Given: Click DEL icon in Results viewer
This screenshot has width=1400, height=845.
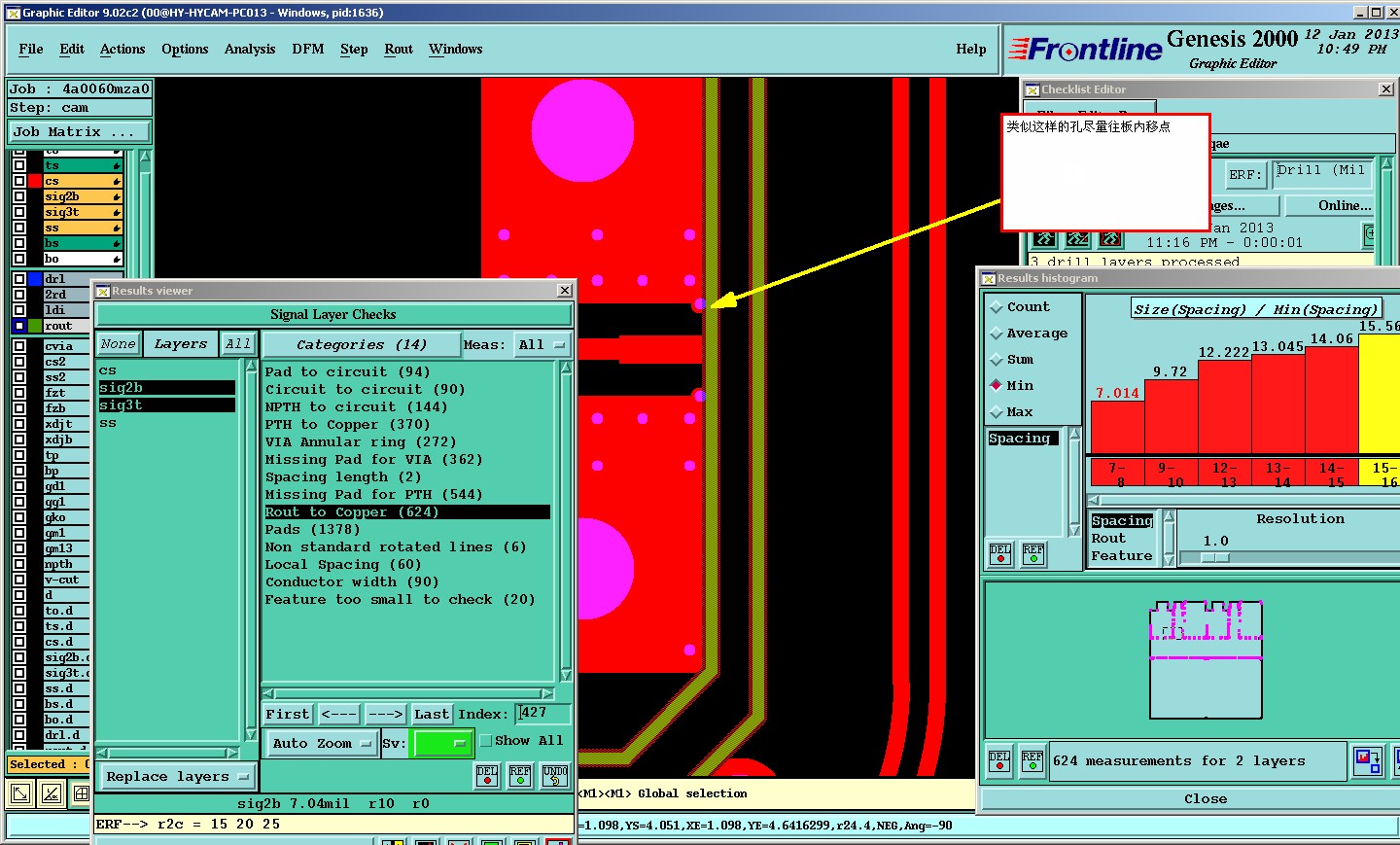Looking at the screenshot, I should [487, 775].
